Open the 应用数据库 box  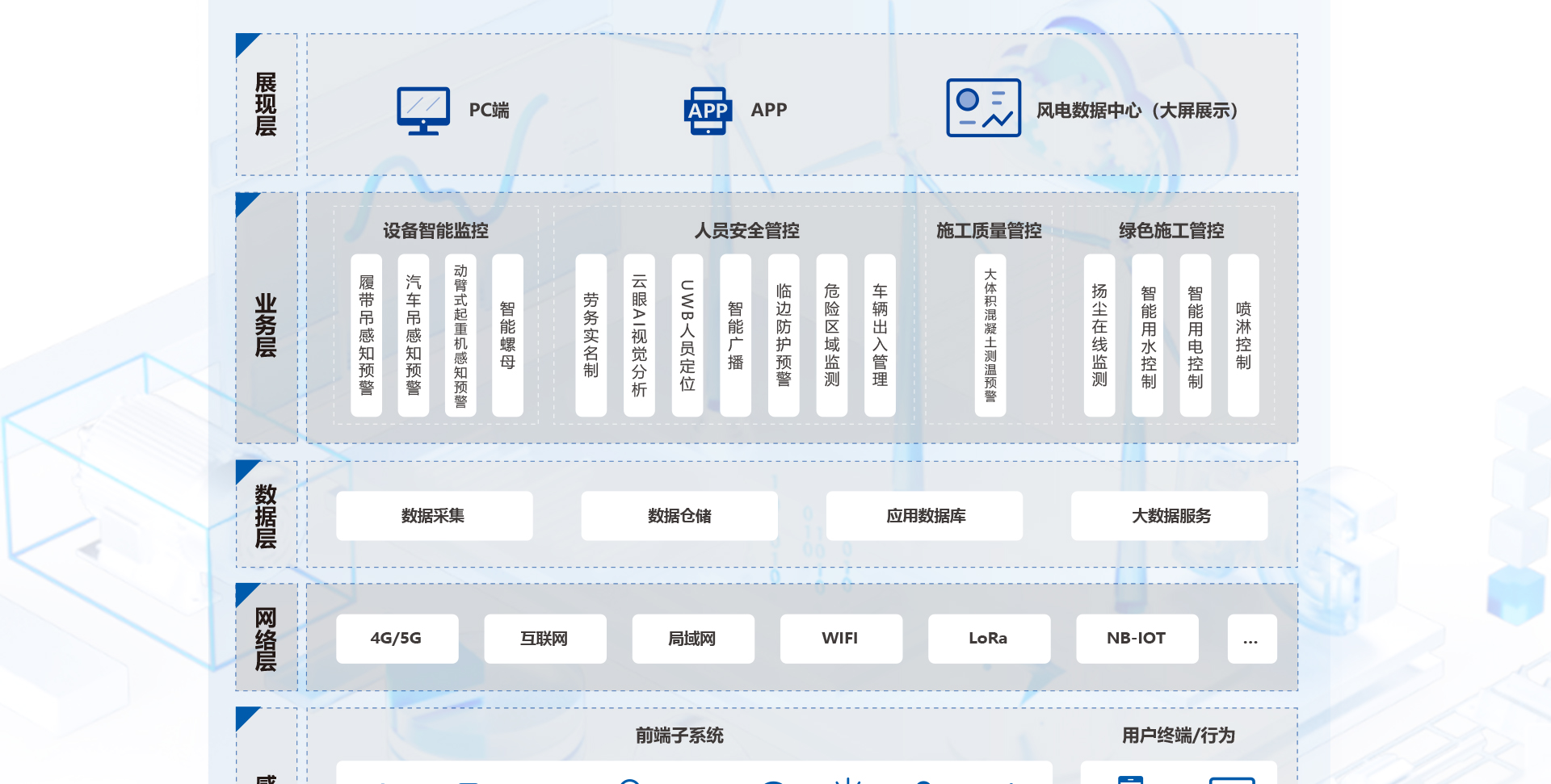tap(924, 516)
